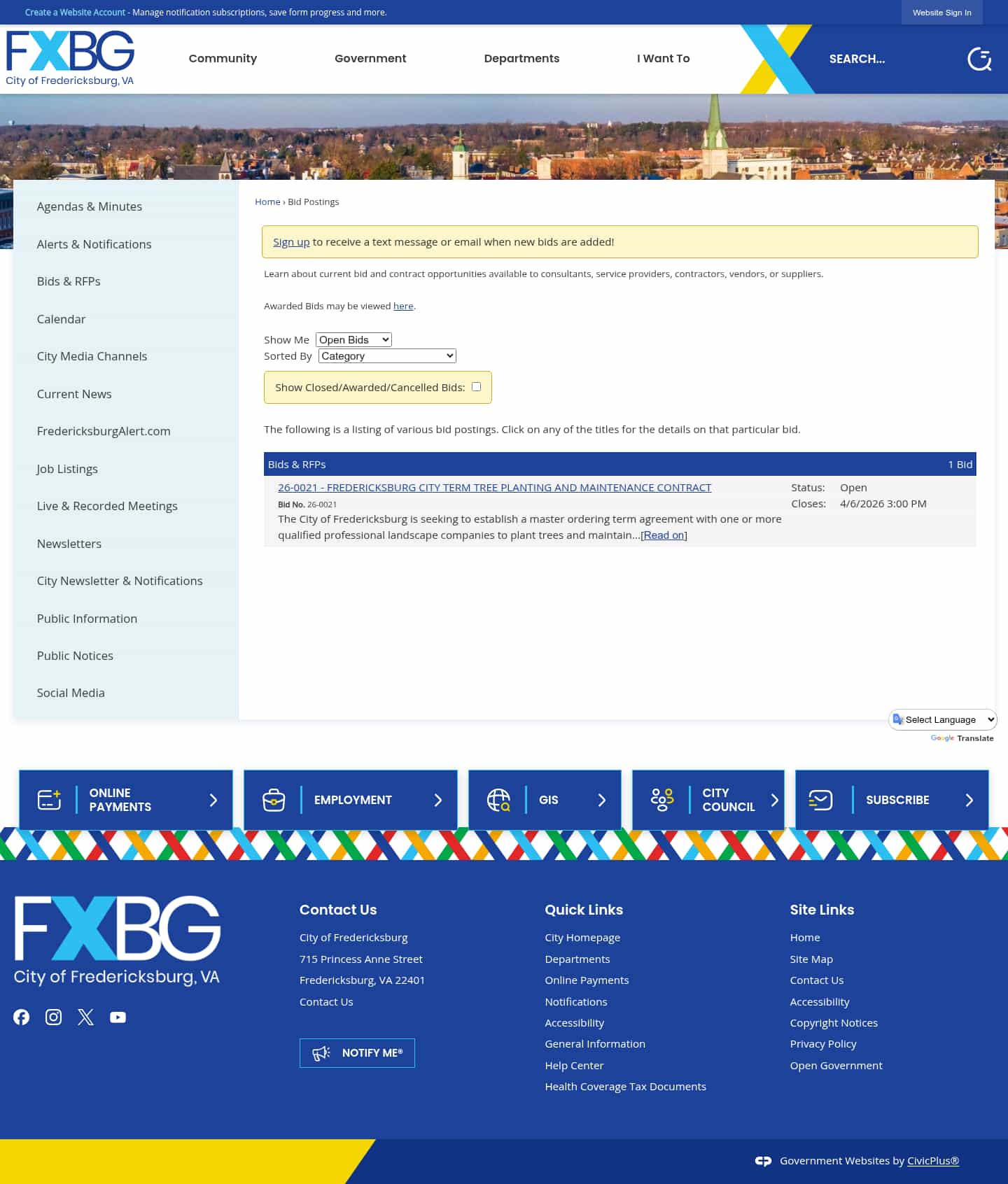Click the Employment briefcase icon
The width and height of the screenshot is (1008, 1184).
[x=274, y=800]
